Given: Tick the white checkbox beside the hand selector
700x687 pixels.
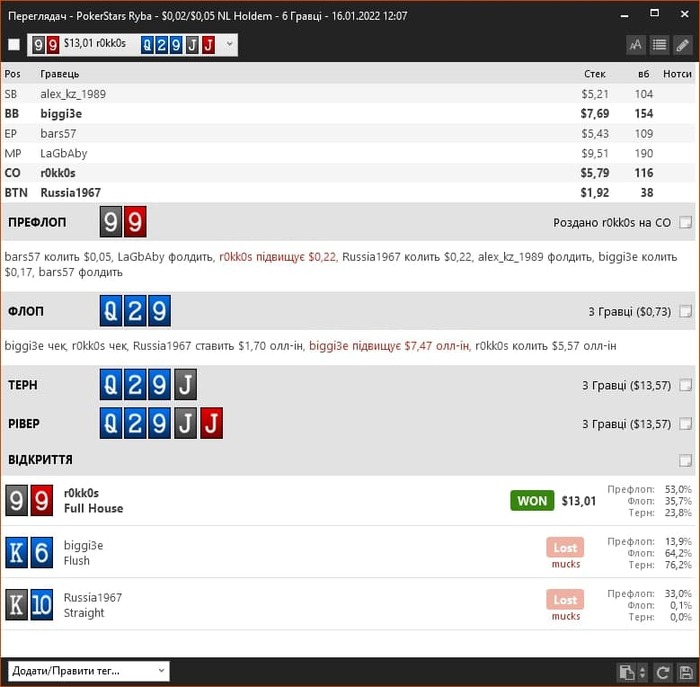Looking at the screenshot, I should (14, 45).
